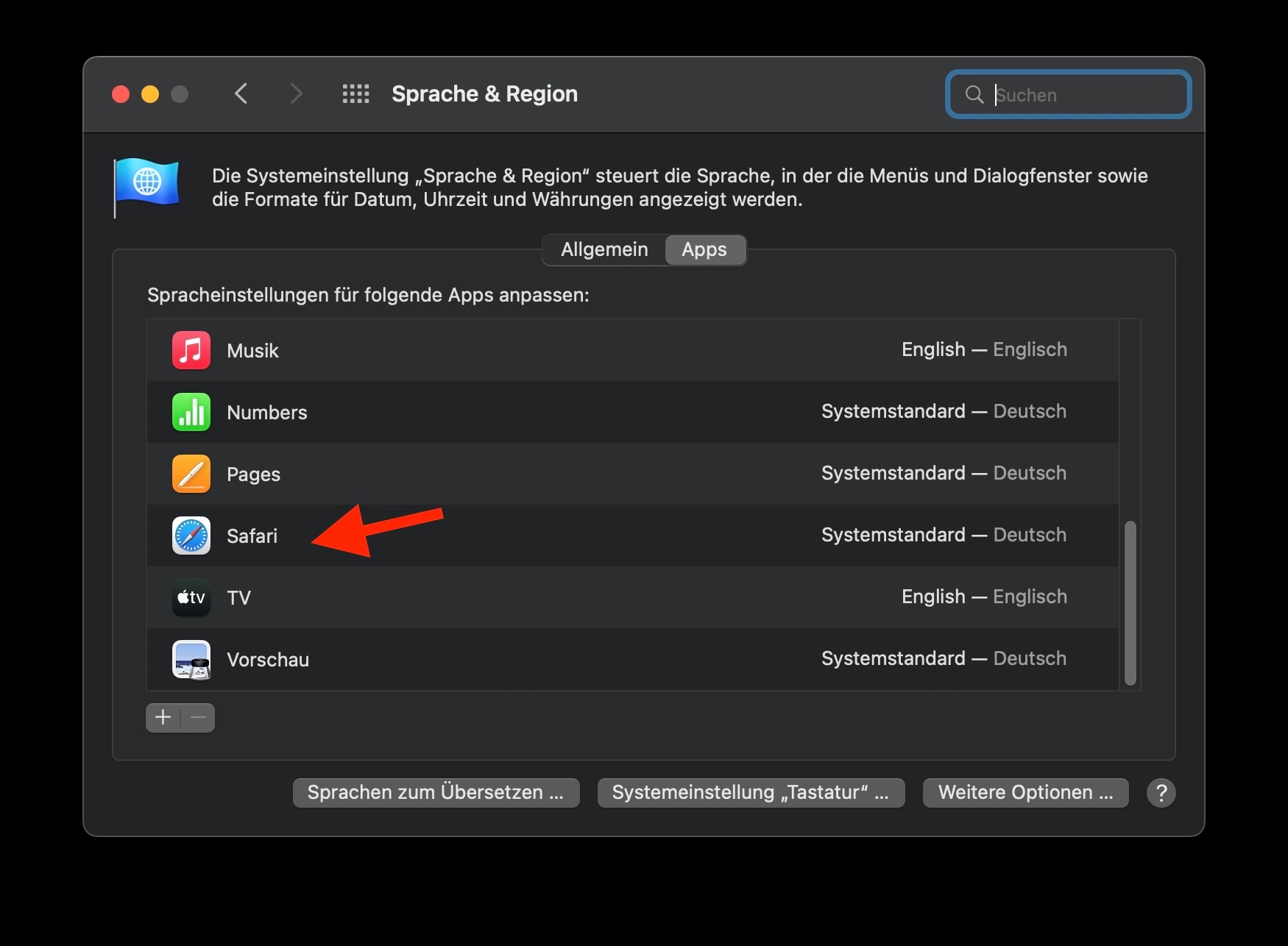Screen dimensions: 1288x946
Task: Show all preferences via grid icon
Action: coord(356,94)
